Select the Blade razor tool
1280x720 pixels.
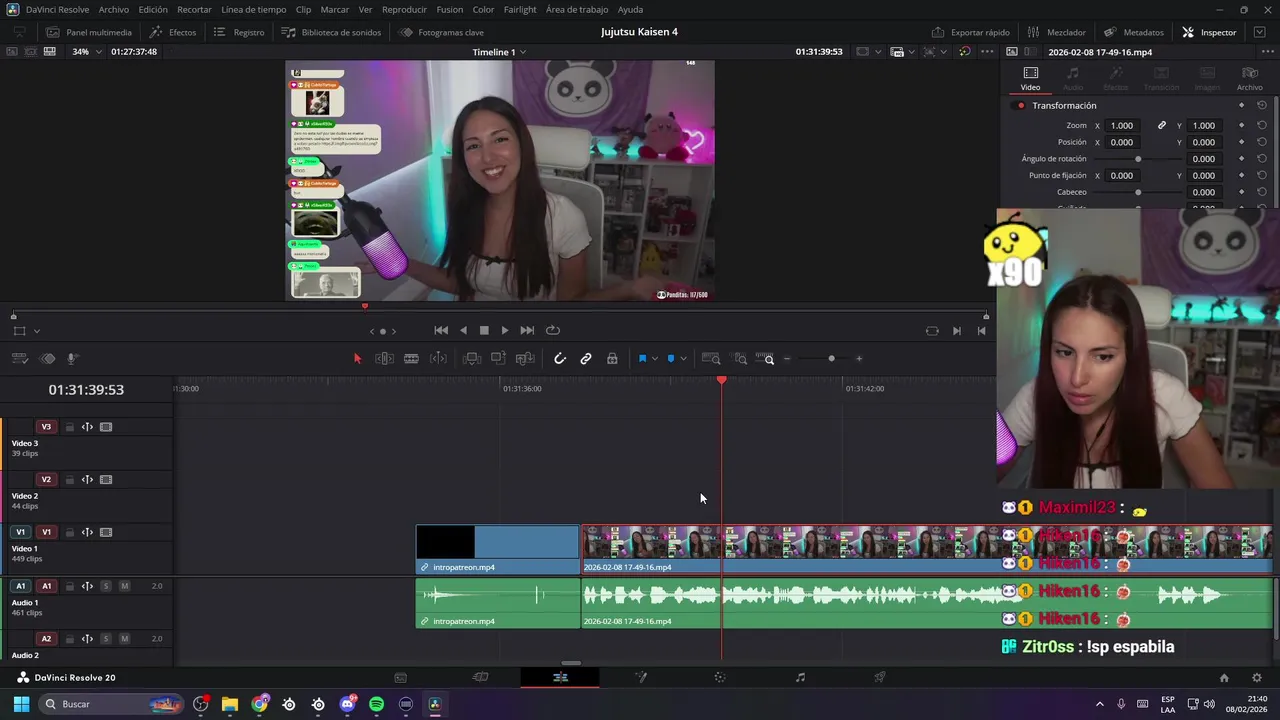pos(411,359)
